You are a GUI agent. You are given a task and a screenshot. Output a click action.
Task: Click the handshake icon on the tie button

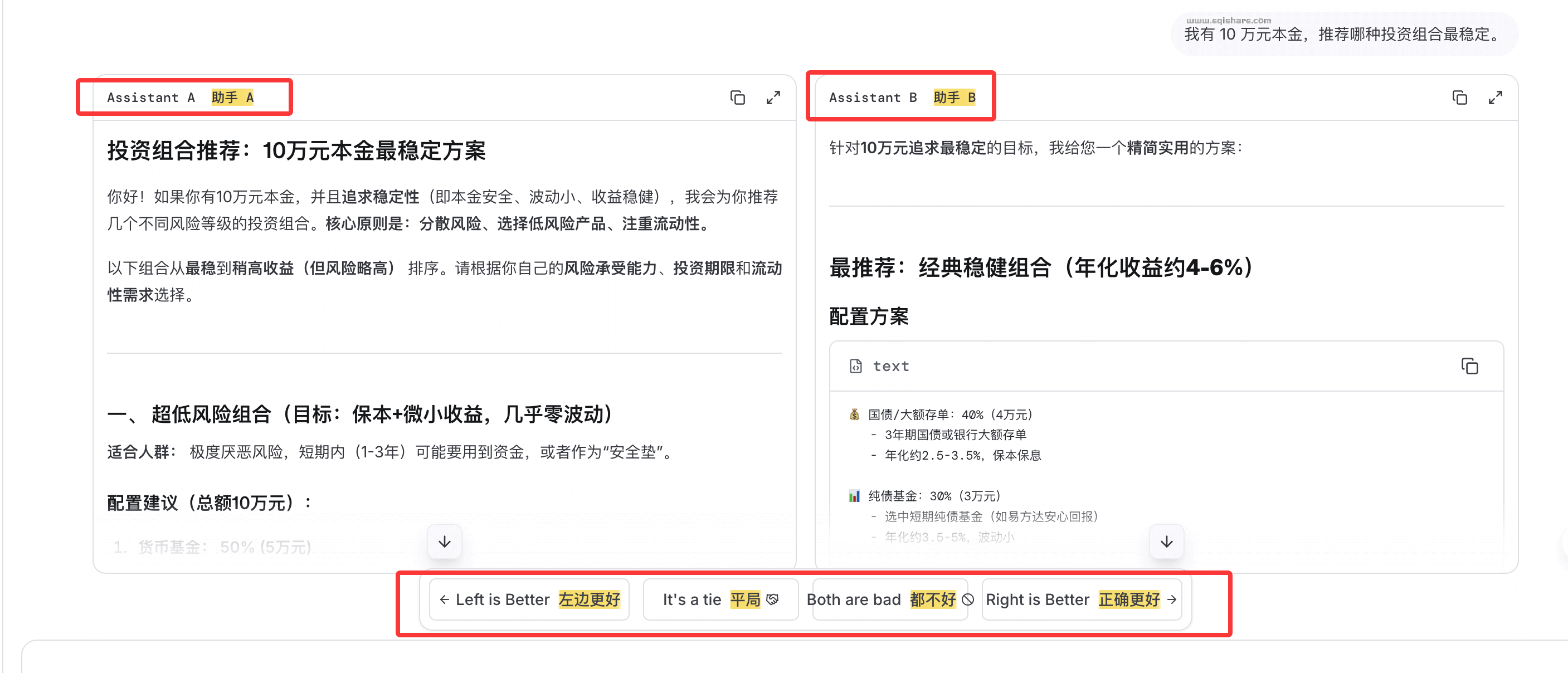772,599
